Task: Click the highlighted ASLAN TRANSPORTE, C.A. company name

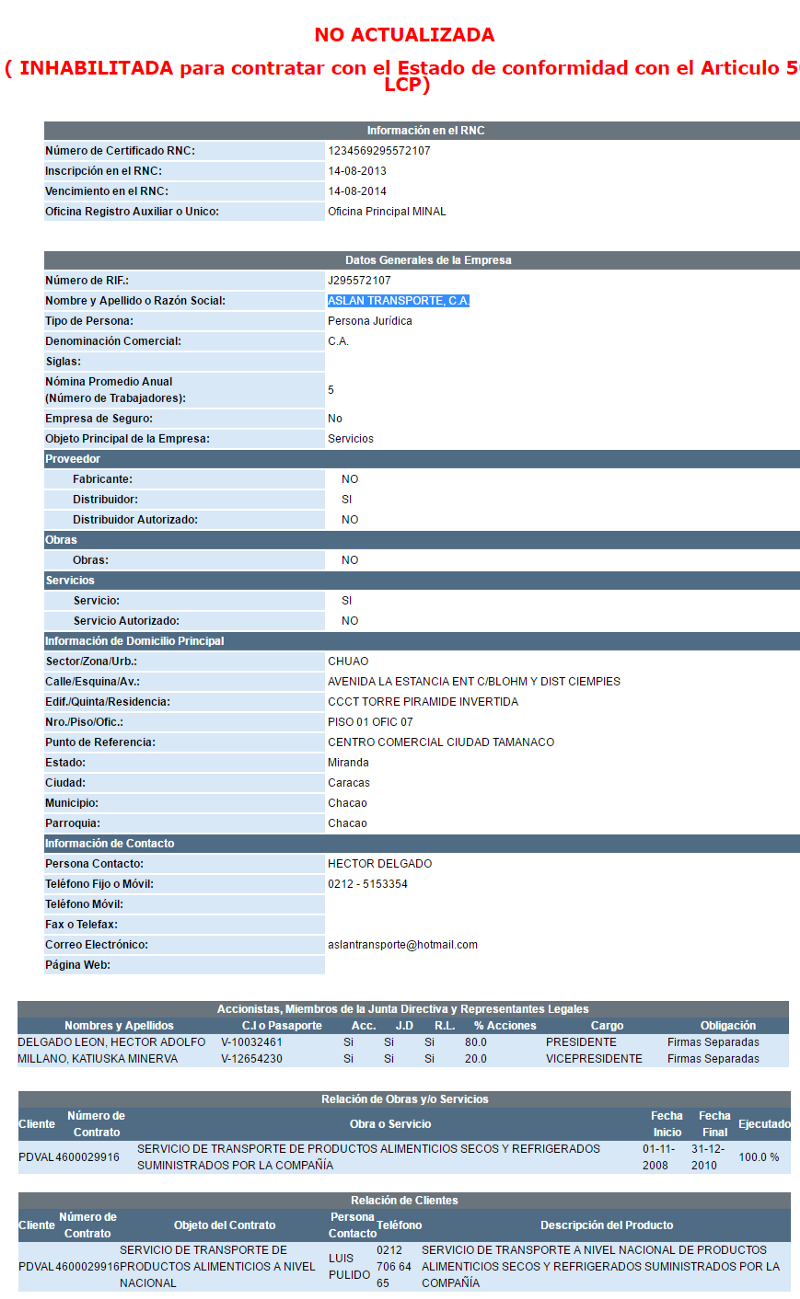Action: (x=398, y=301)
